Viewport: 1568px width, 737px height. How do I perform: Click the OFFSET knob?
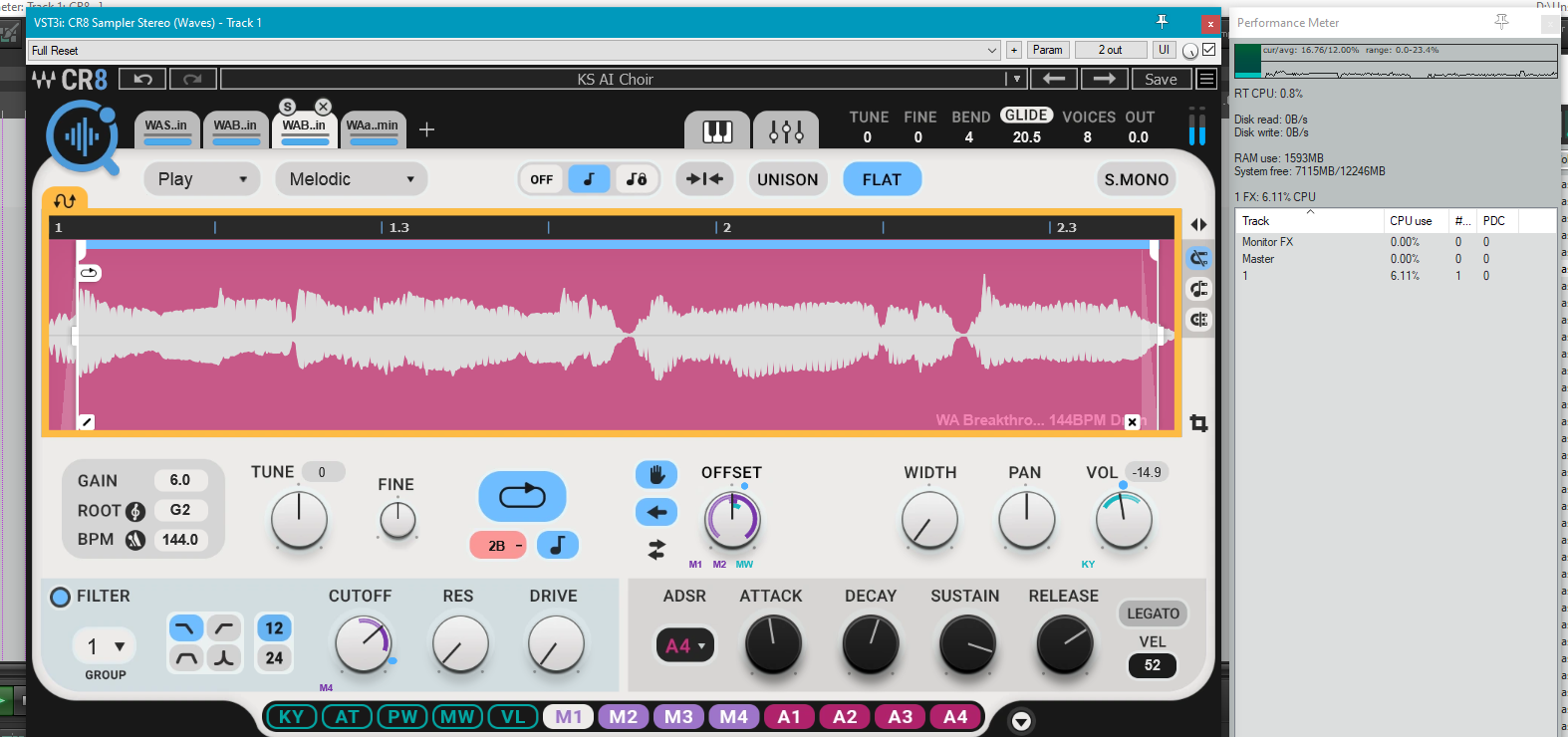732,521
